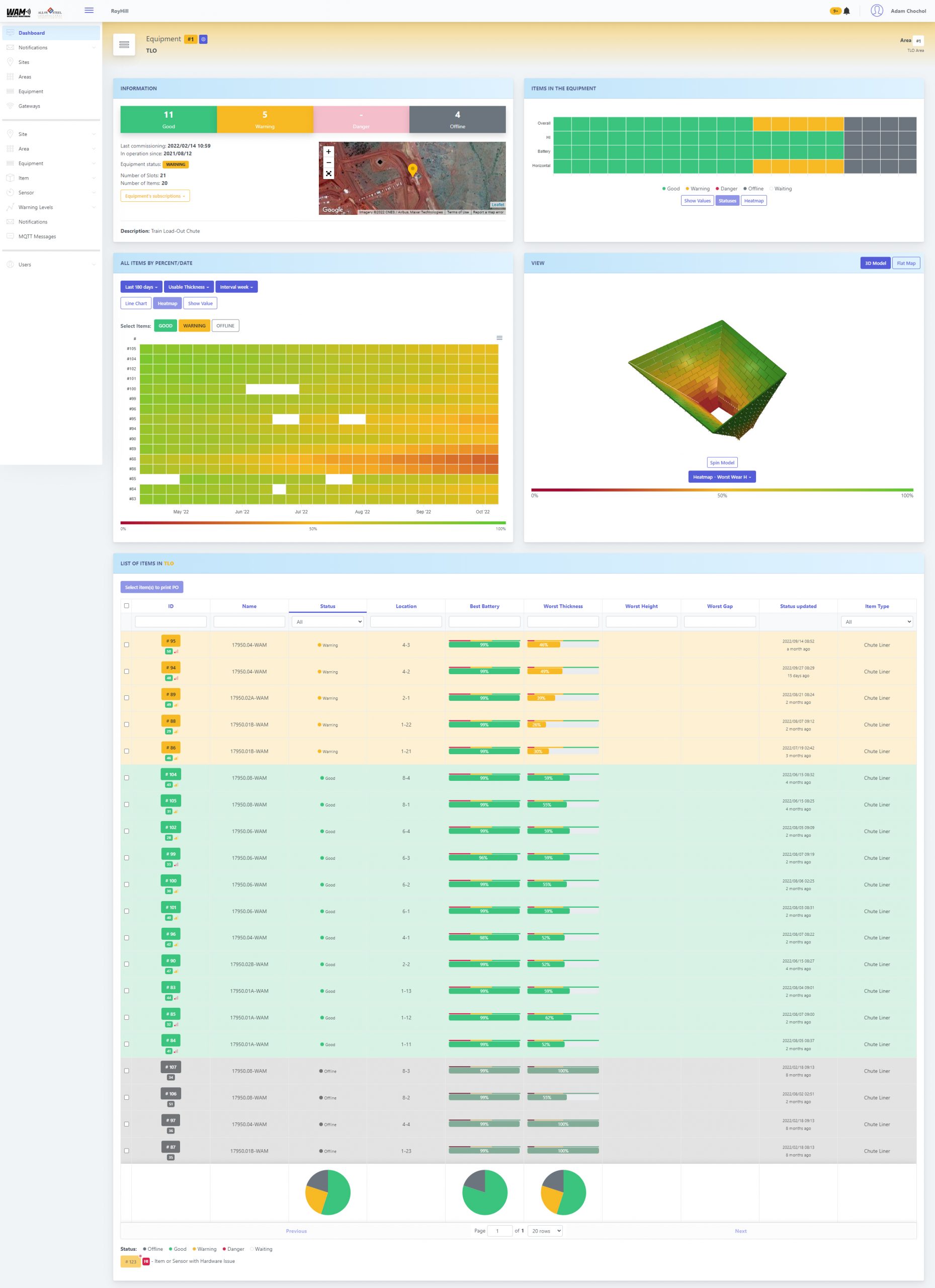The image size is (935, 1288).
Task: Open the Last 180 days dropdown
Action: pyautogui.click(x=141, y=287)
